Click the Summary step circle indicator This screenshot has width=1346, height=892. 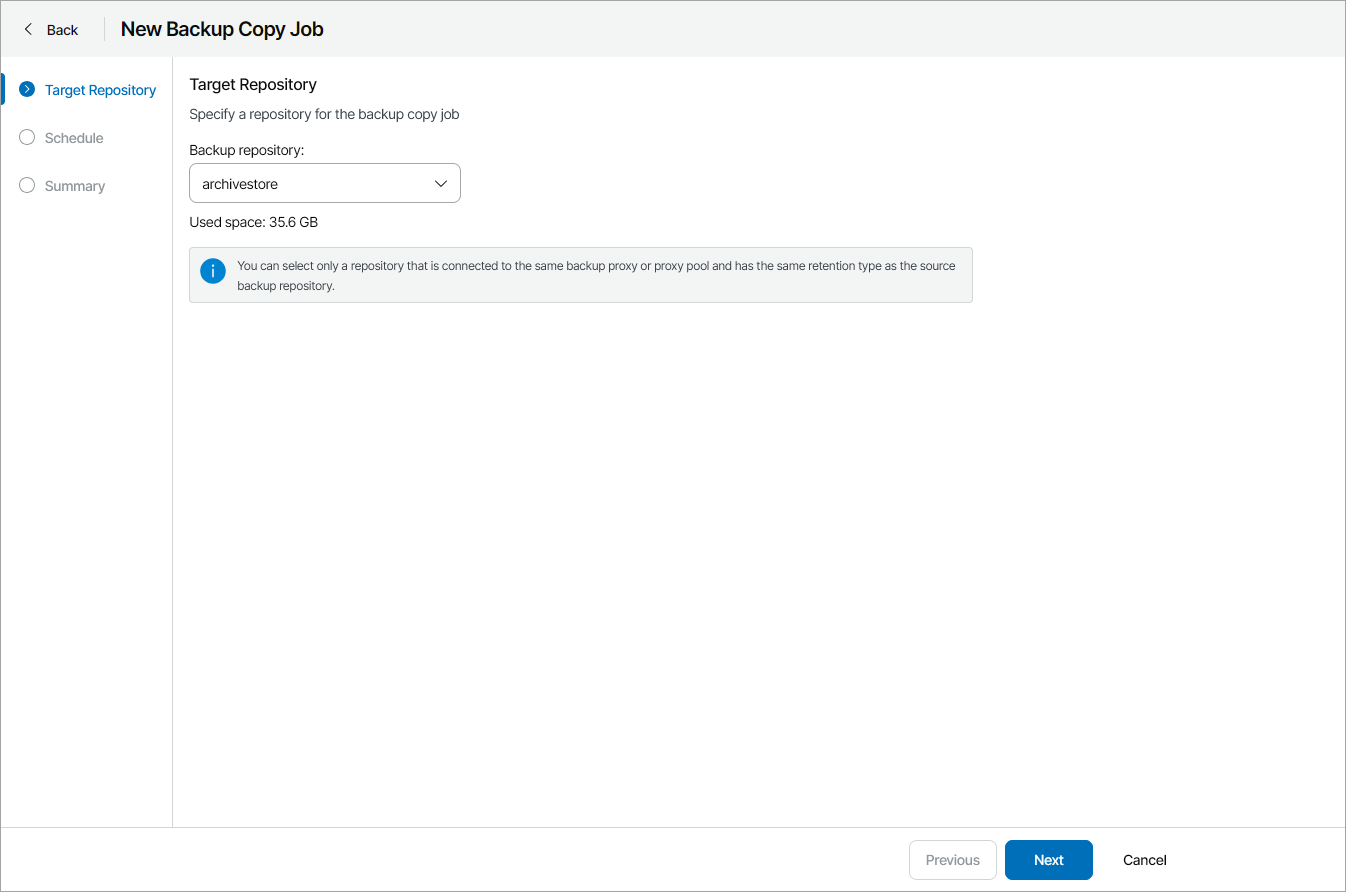click(27, 186)
